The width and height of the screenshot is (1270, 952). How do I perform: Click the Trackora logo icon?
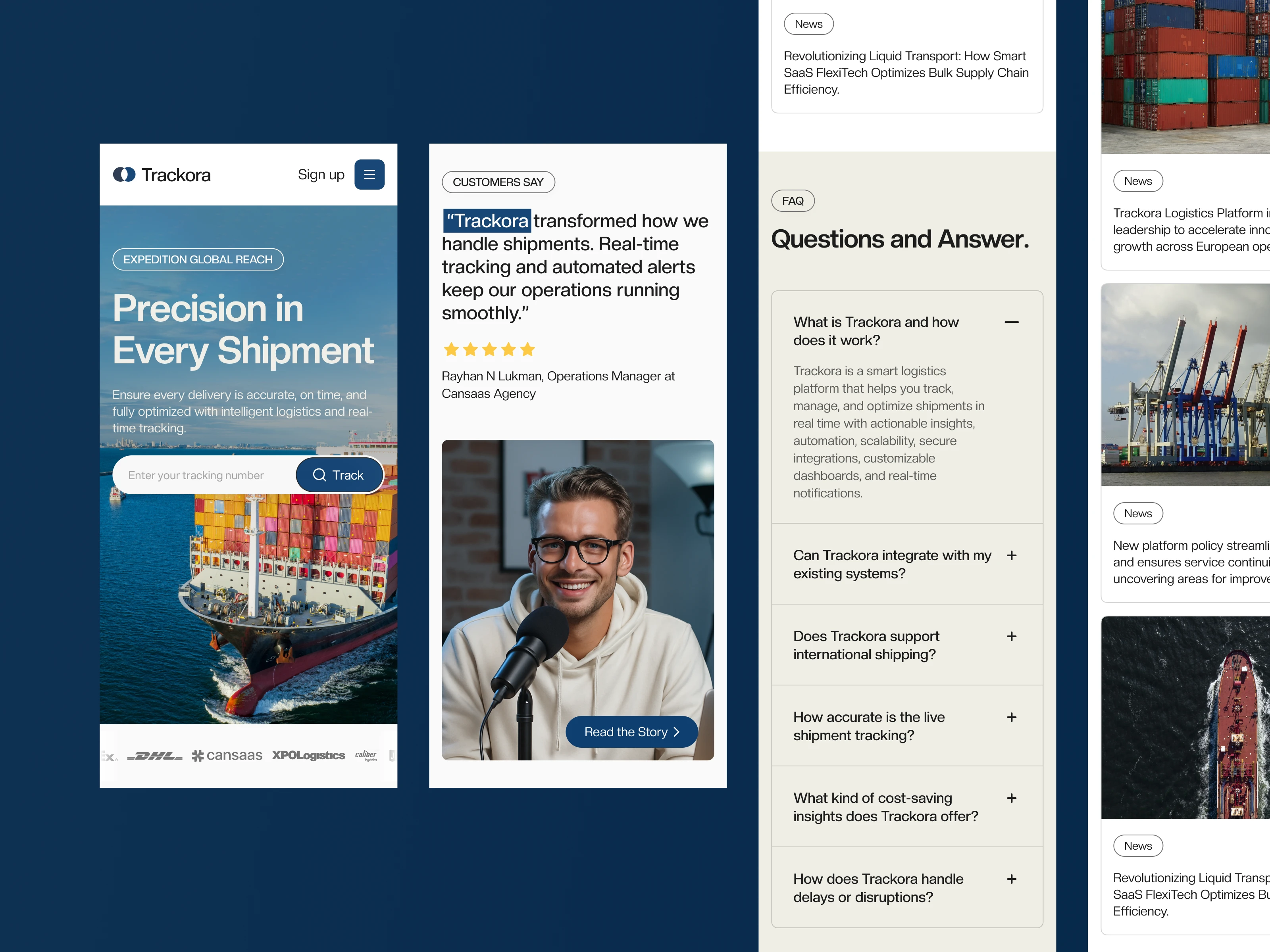124,175
